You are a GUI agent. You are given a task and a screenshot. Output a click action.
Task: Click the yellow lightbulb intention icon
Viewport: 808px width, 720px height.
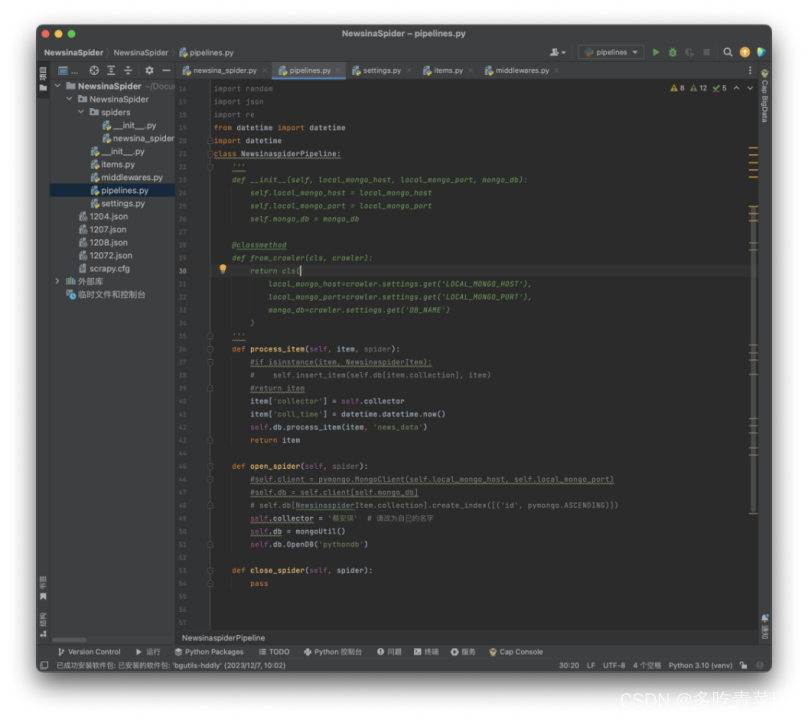pos(223,269)
